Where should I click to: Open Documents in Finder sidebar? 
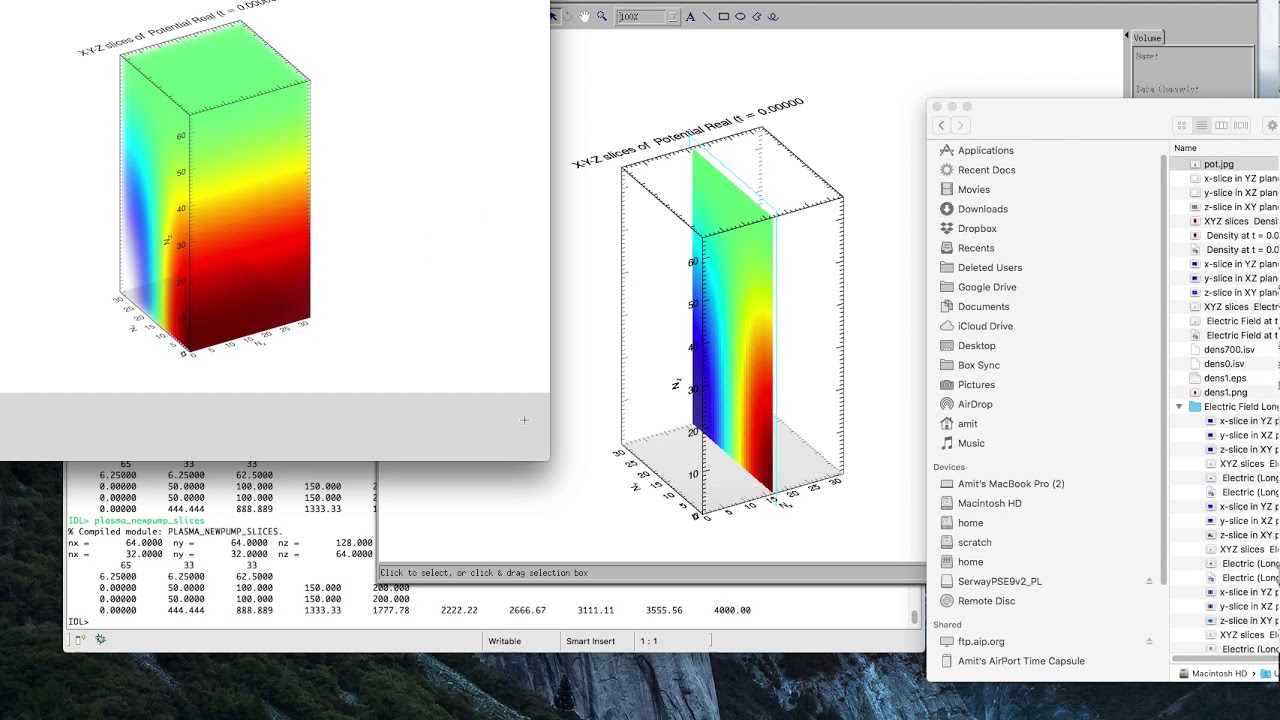[983, 306]
